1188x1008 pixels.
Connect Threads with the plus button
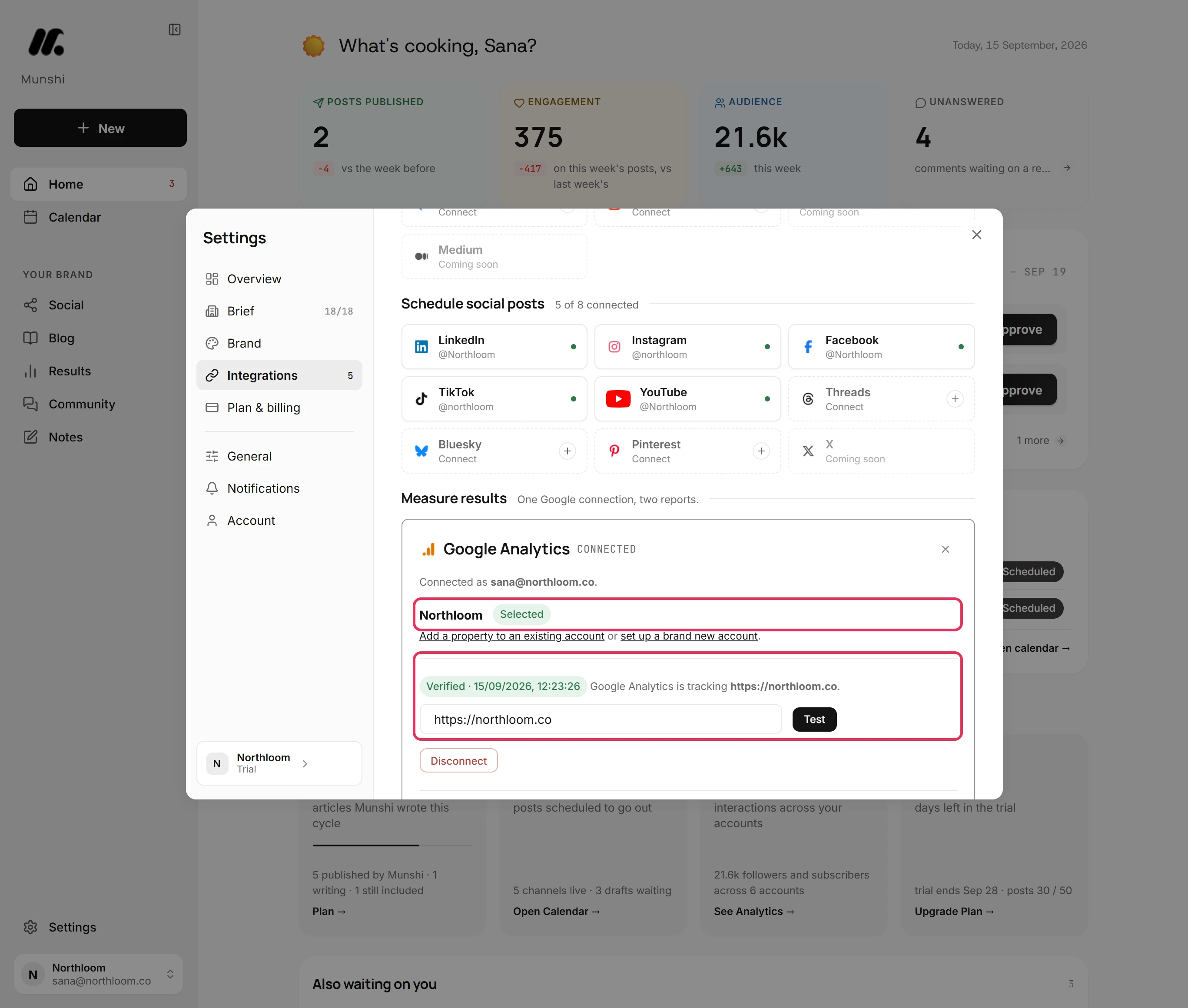(955, 399)
